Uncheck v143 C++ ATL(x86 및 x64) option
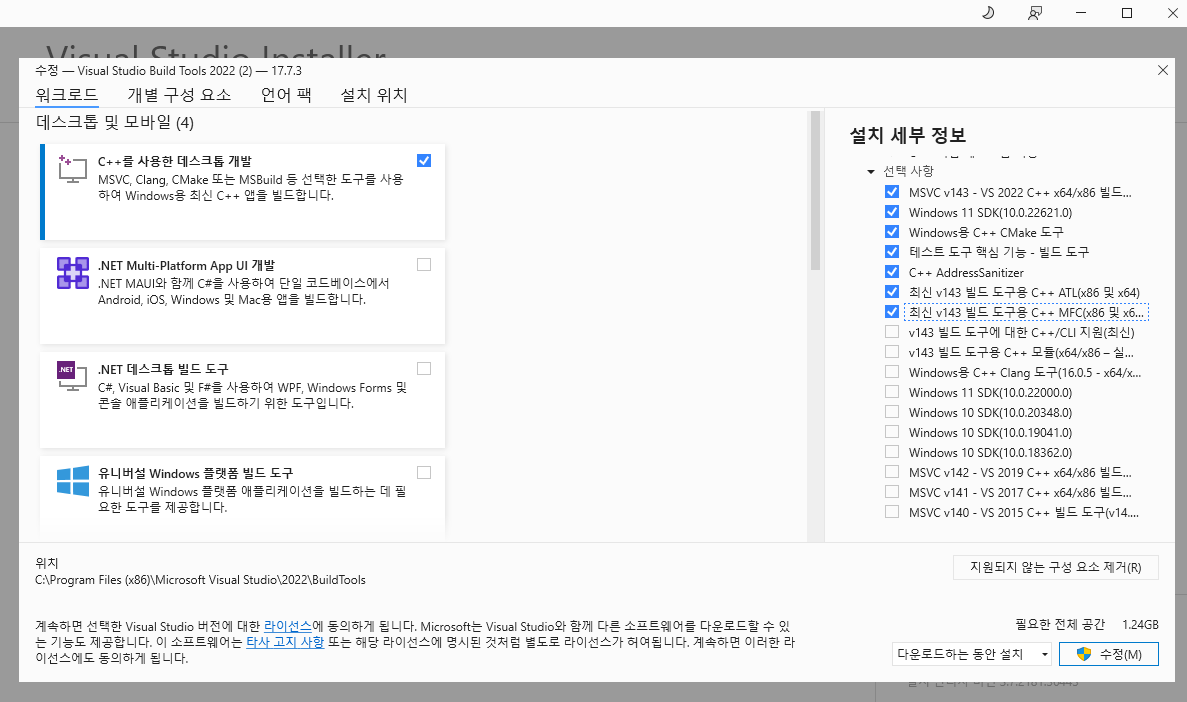Screen dimensions: 1187x702 point(892,292)
